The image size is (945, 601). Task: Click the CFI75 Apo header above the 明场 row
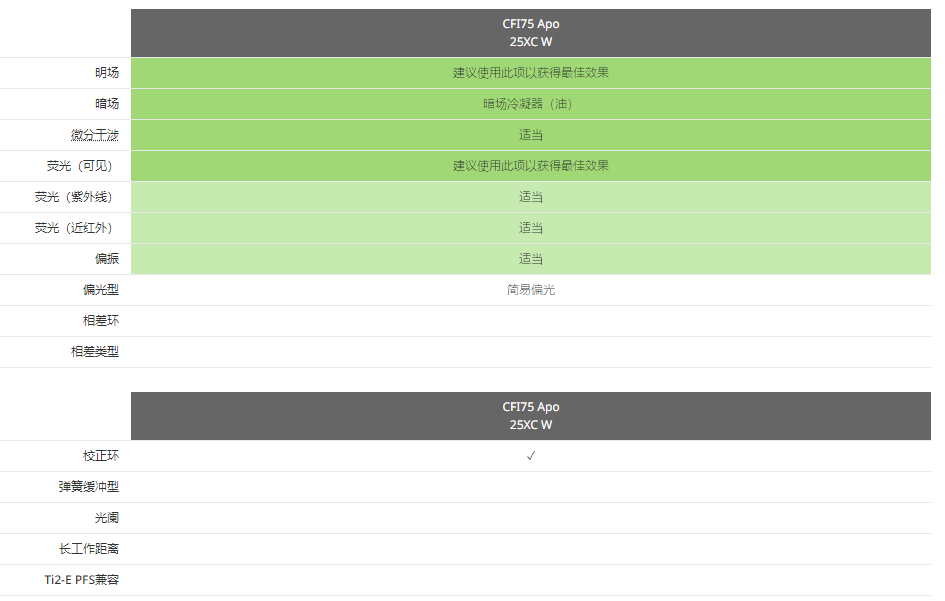(530, 33)
